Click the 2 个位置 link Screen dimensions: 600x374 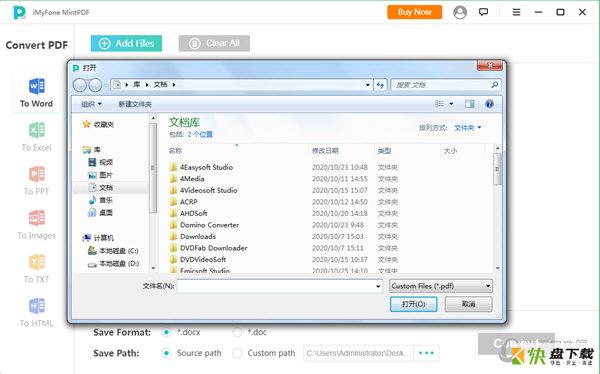pos(200,134)
